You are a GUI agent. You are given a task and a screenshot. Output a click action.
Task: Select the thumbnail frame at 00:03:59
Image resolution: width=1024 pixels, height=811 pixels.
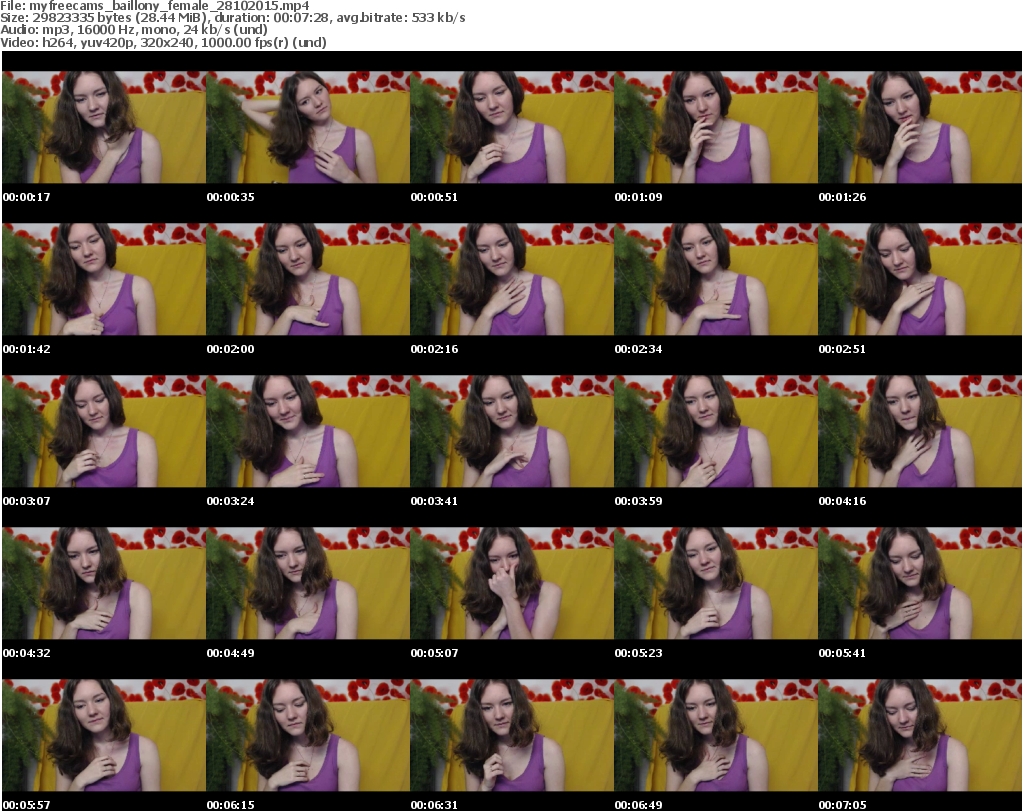pos(716,432)
